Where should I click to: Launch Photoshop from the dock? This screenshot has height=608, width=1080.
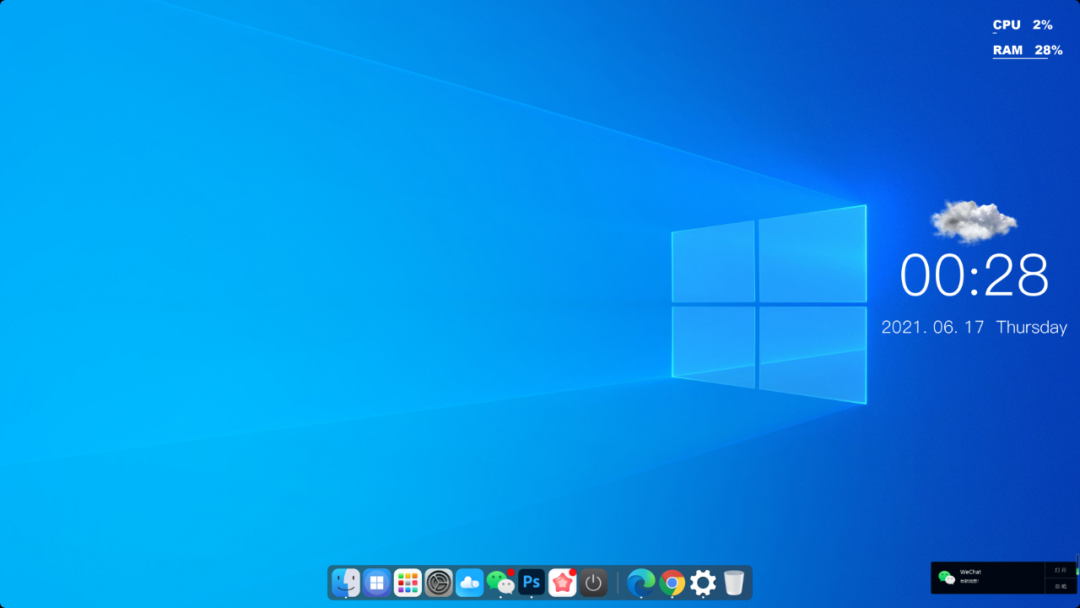tap(531, 582)
